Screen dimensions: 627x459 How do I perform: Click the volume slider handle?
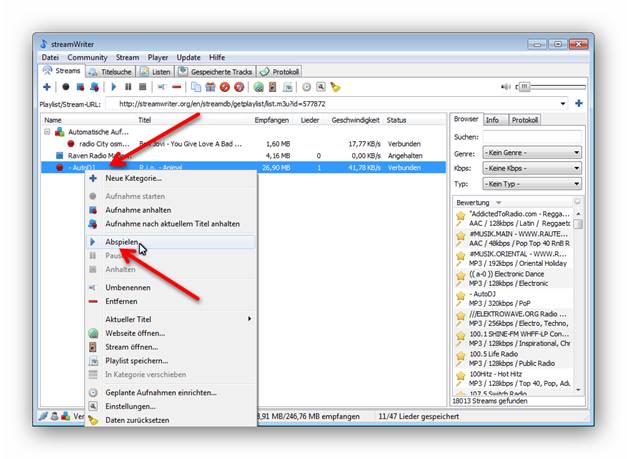pos(524,86)
